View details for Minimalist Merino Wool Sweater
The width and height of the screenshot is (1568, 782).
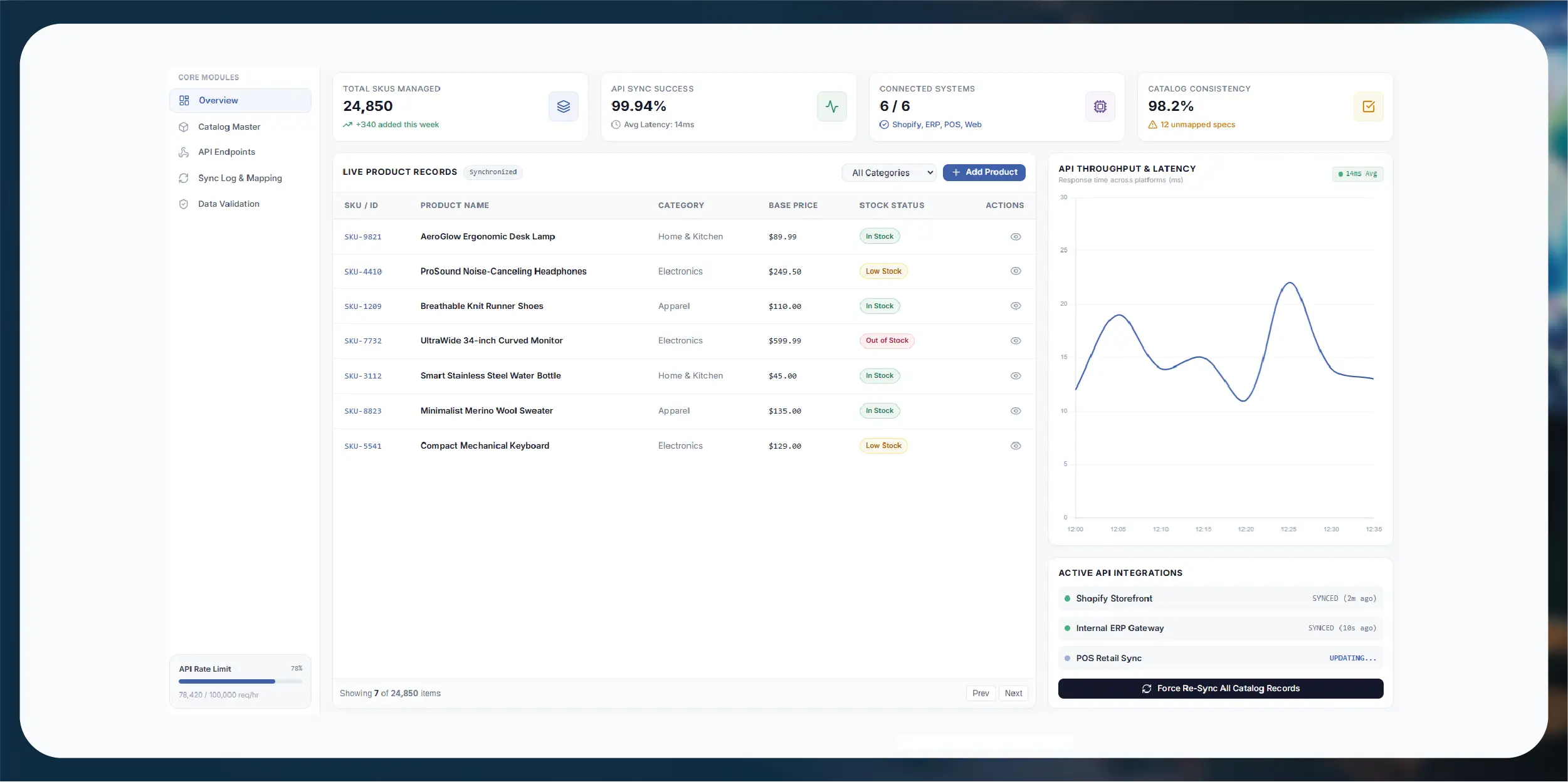point(1016,411)
